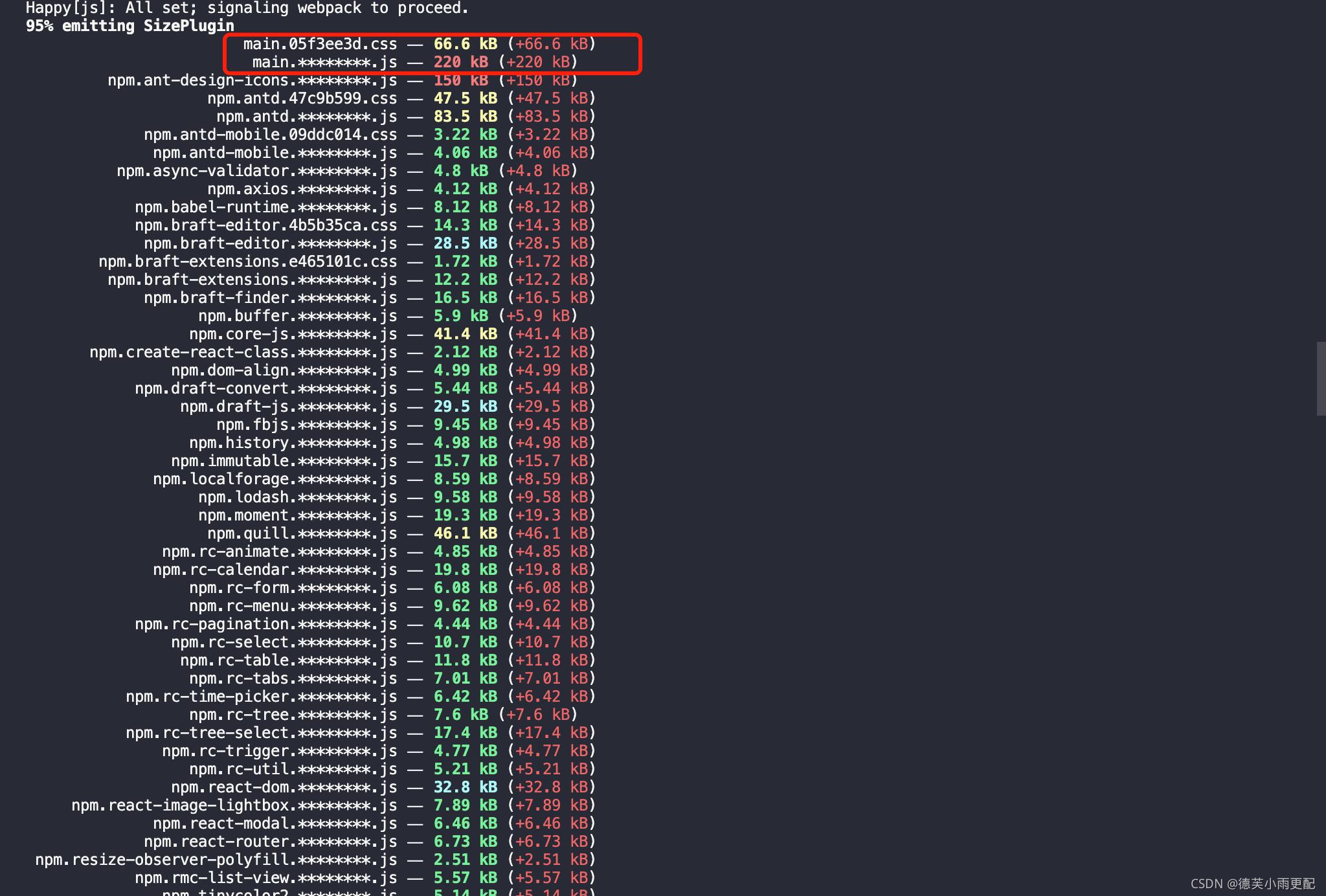The height and width of the screenshot is (896, 1326).
Task: Click the 32.8 kB size value
Action: 466,787
